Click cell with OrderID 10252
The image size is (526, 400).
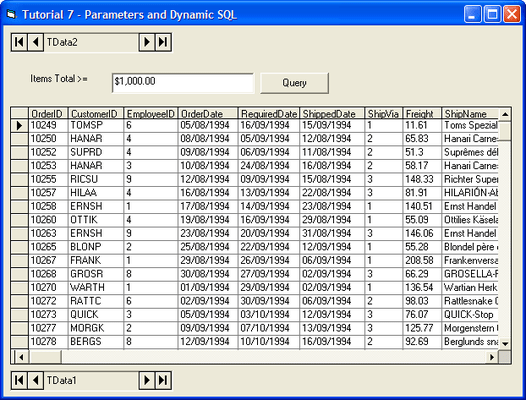[x=48, y=152]
